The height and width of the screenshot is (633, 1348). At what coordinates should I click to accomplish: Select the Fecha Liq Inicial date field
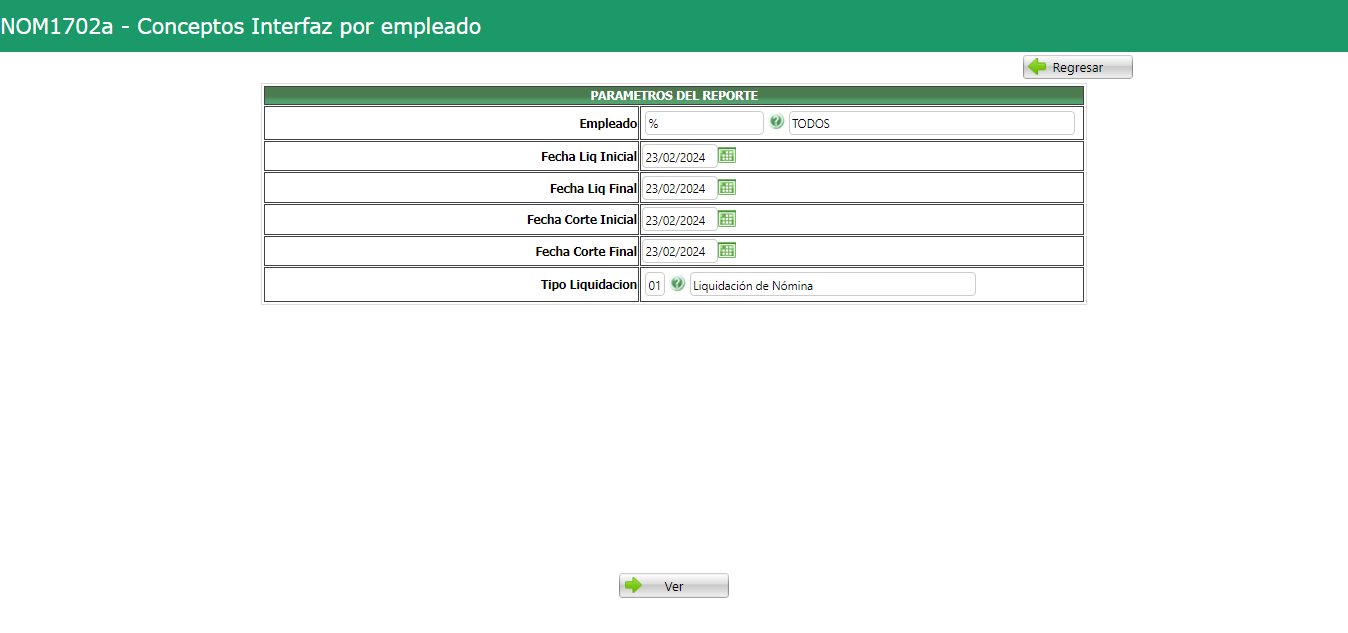coord(676,156)
